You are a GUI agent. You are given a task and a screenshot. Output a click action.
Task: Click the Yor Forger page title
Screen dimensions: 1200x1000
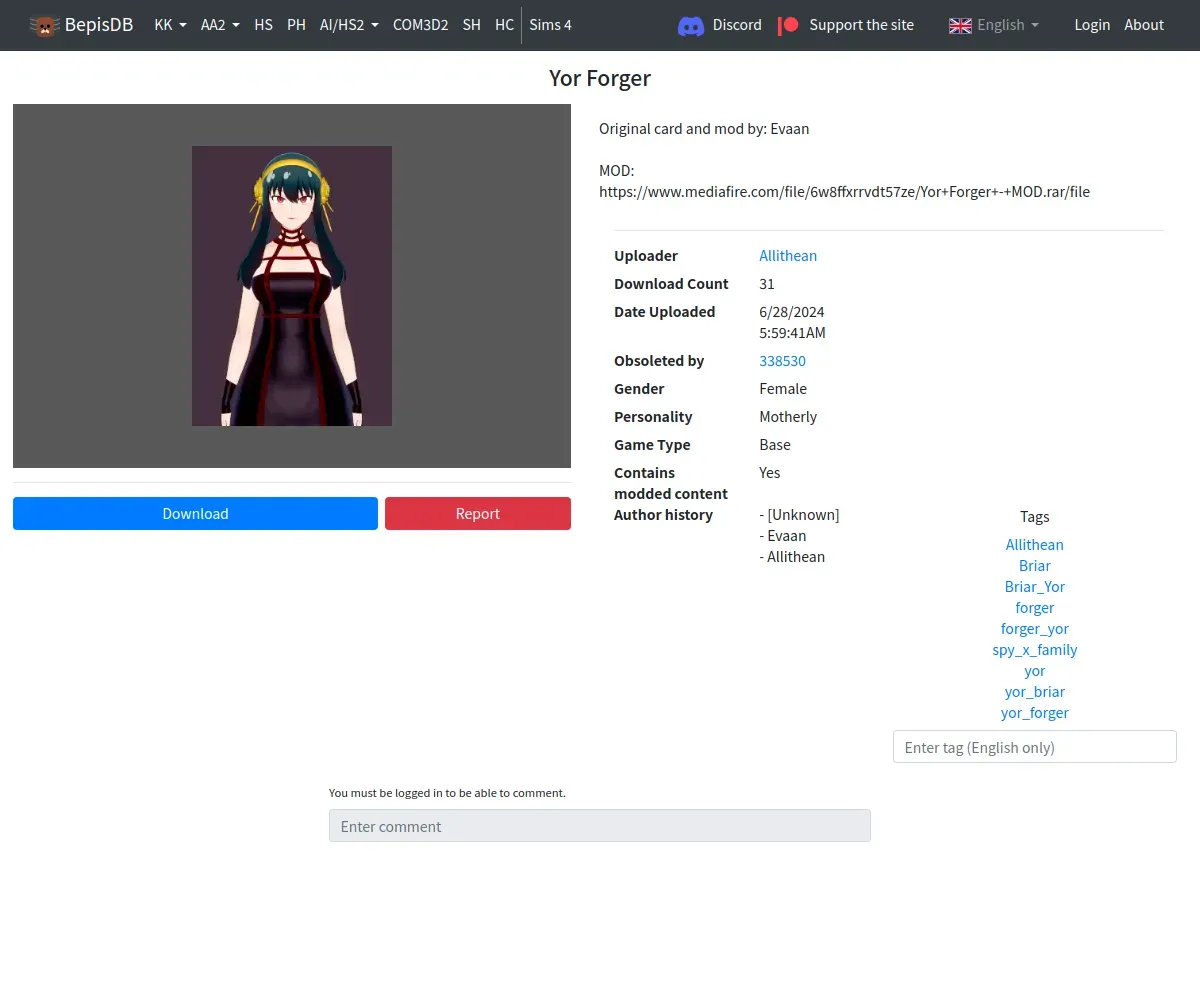click(x=600, y=78)
